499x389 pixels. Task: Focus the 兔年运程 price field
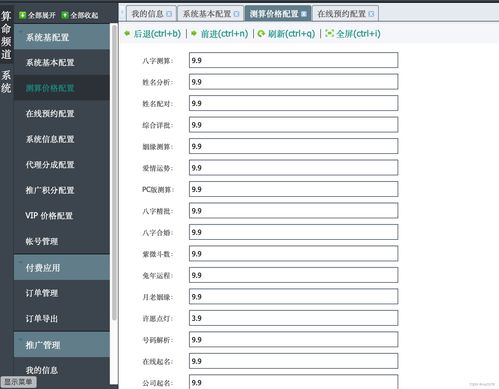click(293, 275)
